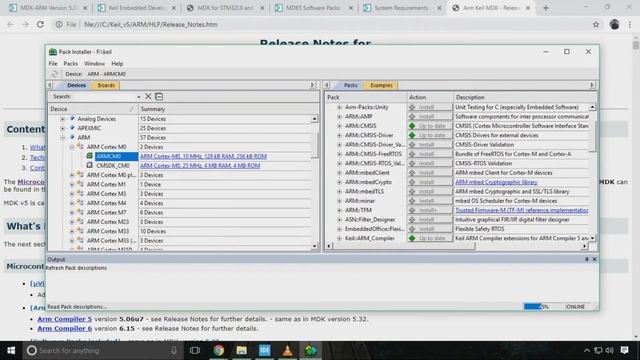Click Pack Installer icon in taskbar
640x360 pixels.
pos(311,350)
